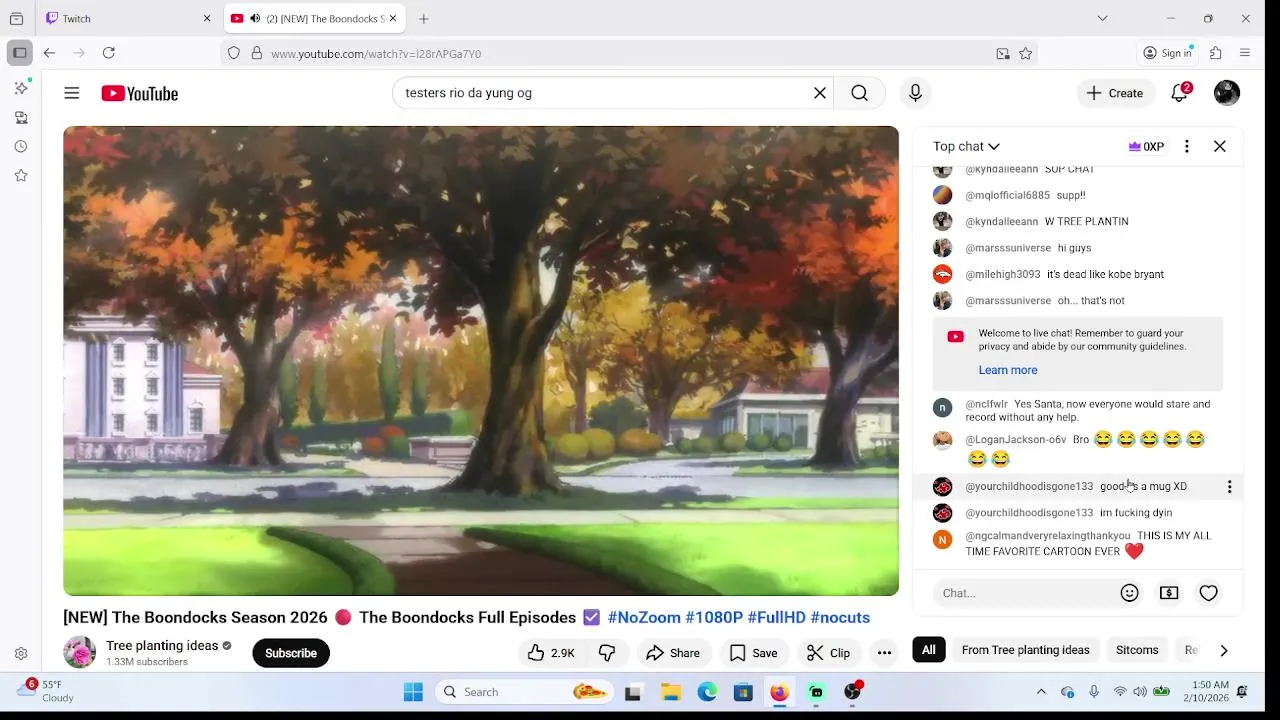Viewport: 1280px width, 720px height.
Task: Open the #NoZoom hashtag link
Action: [x=644, y=617]
